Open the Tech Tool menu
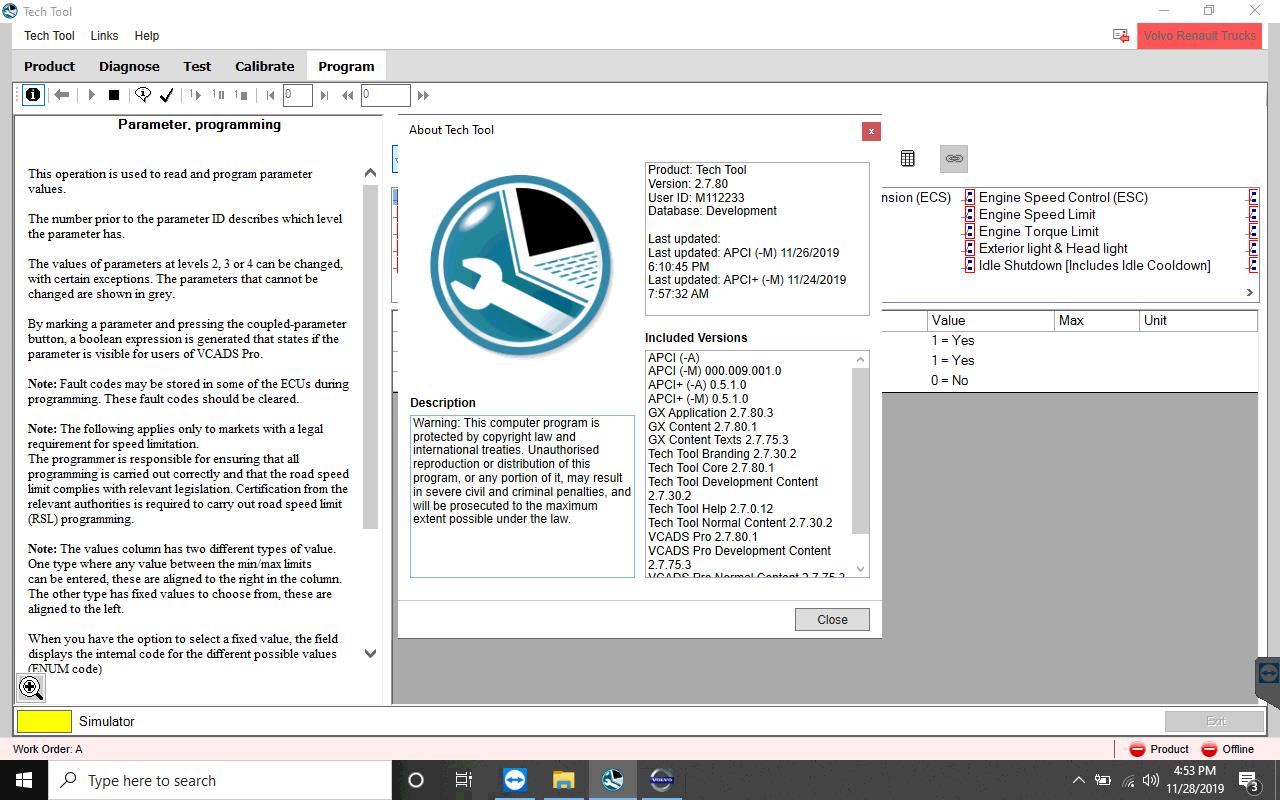This screenshot has width=1280, height=800. click(x=49, y=35)
